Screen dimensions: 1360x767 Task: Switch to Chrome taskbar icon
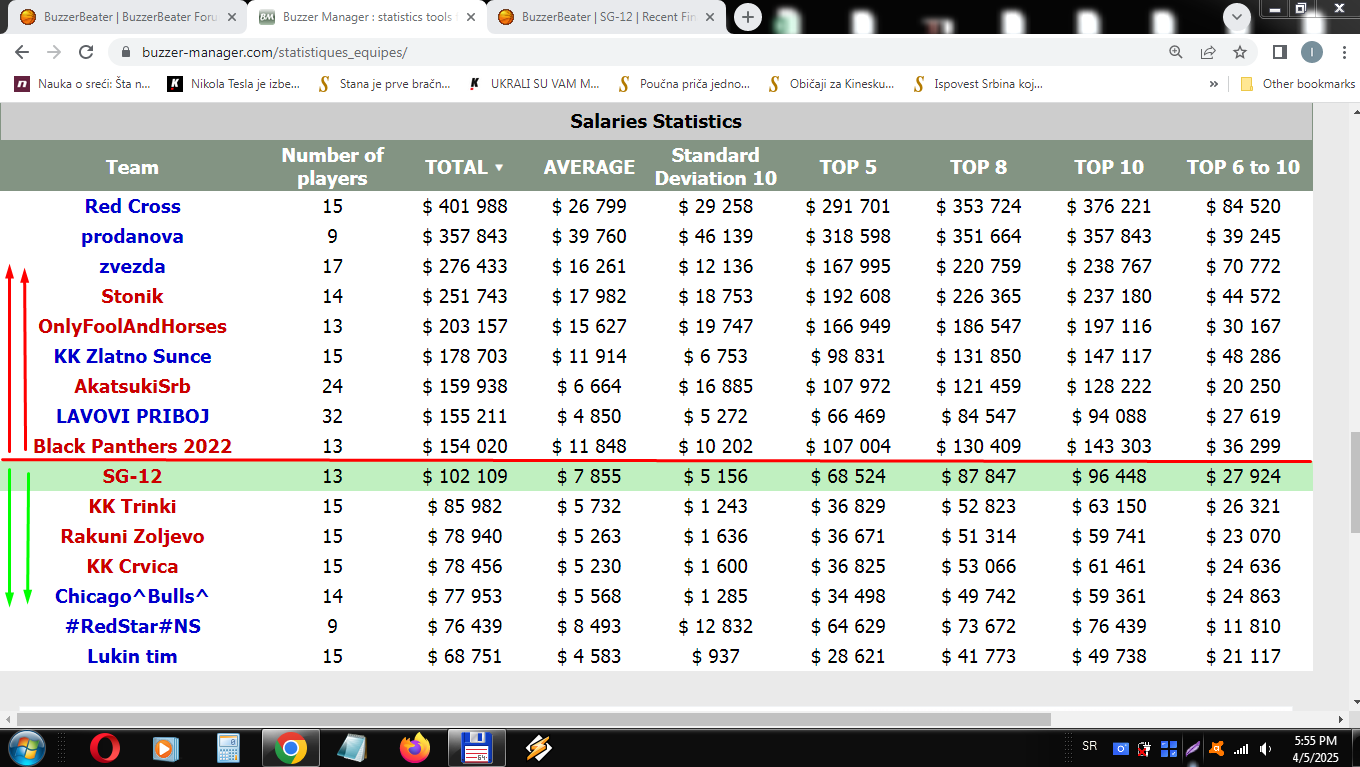point(290,747)
